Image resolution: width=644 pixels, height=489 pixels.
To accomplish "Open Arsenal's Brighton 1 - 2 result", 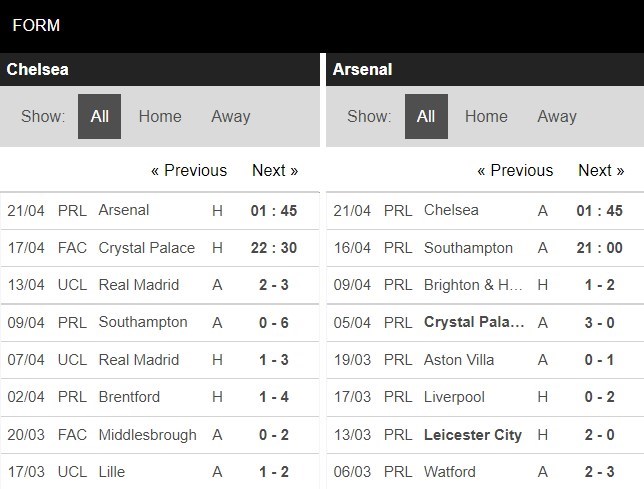I will [485, 285].
